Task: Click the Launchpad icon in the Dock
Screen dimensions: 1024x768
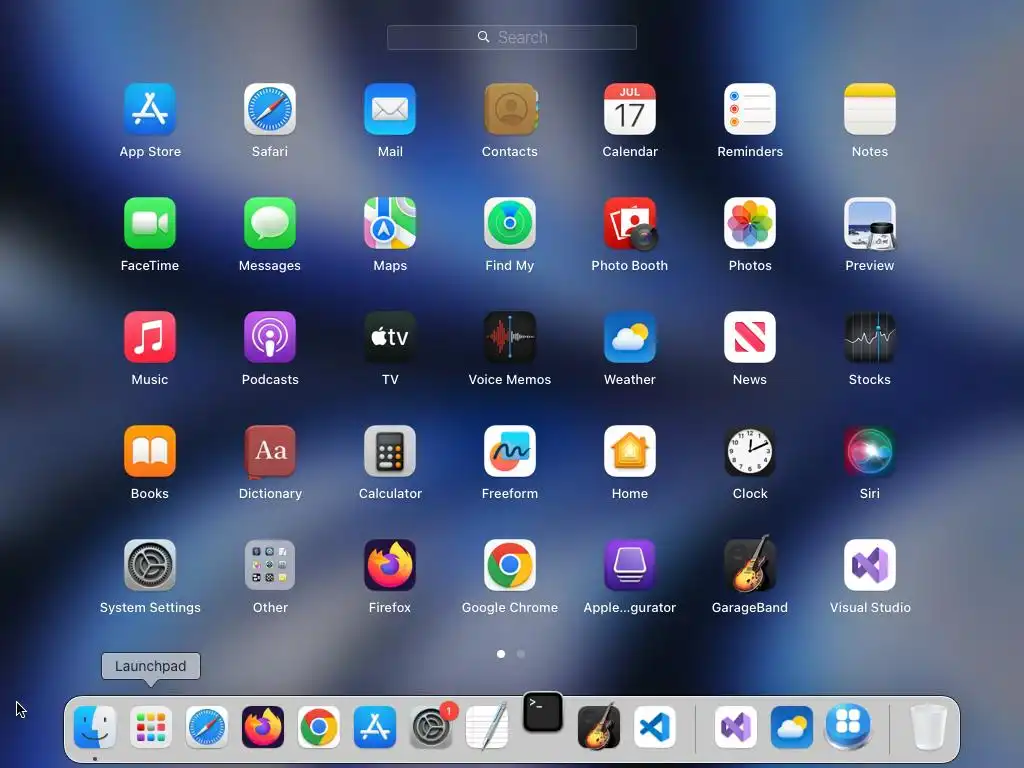Action: [151, 727]
